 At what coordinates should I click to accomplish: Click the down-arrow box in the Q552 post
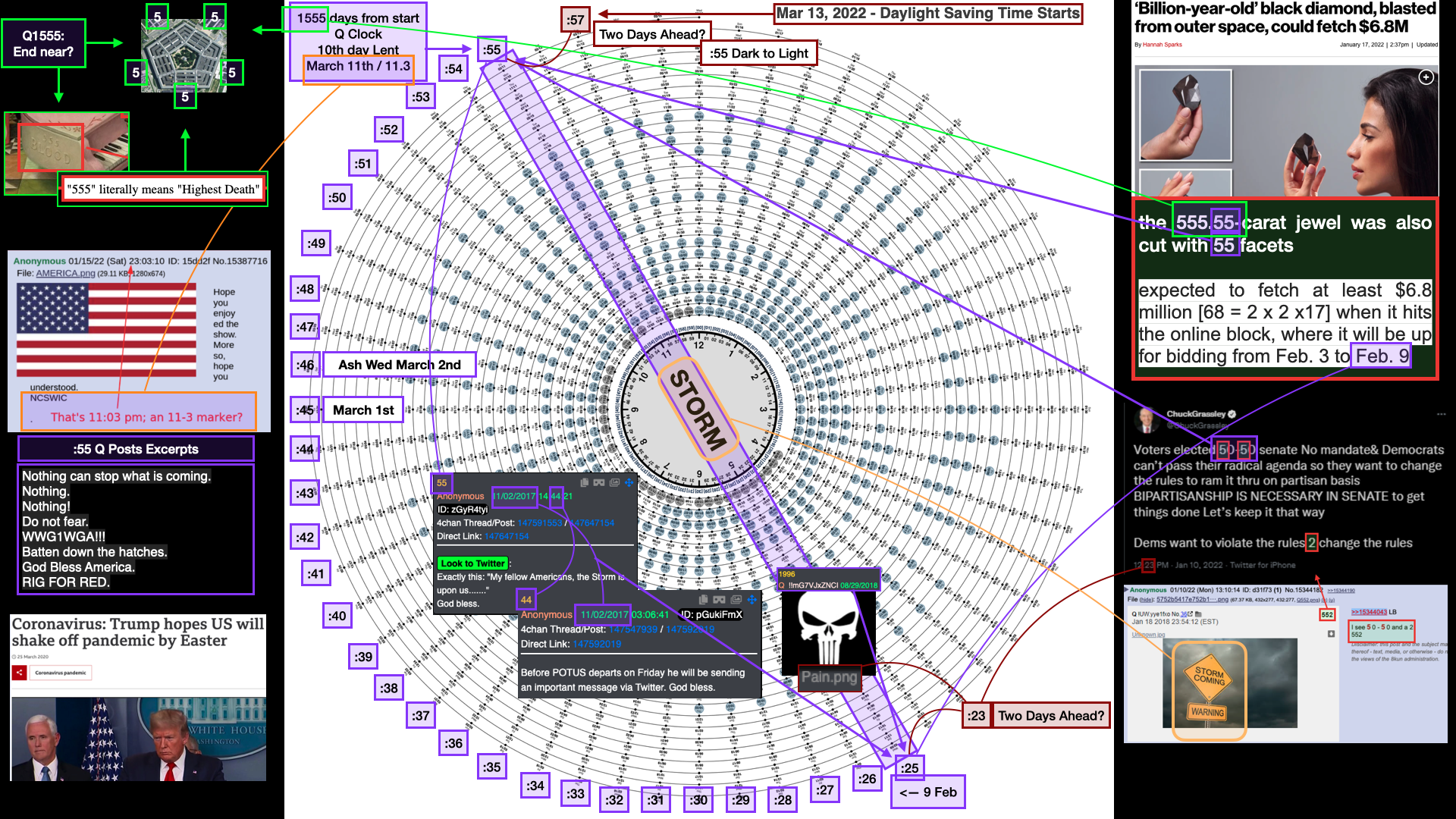[x=1331, y=634]
